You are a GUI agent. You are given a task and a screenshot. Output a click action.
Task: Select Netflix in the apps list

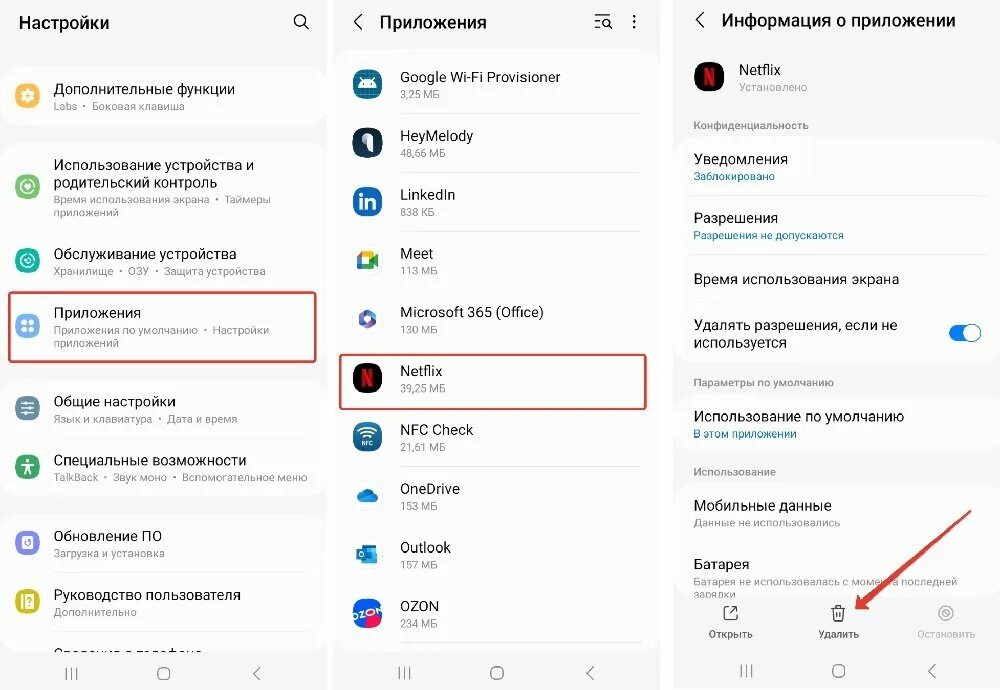click(x=492, y=381)
